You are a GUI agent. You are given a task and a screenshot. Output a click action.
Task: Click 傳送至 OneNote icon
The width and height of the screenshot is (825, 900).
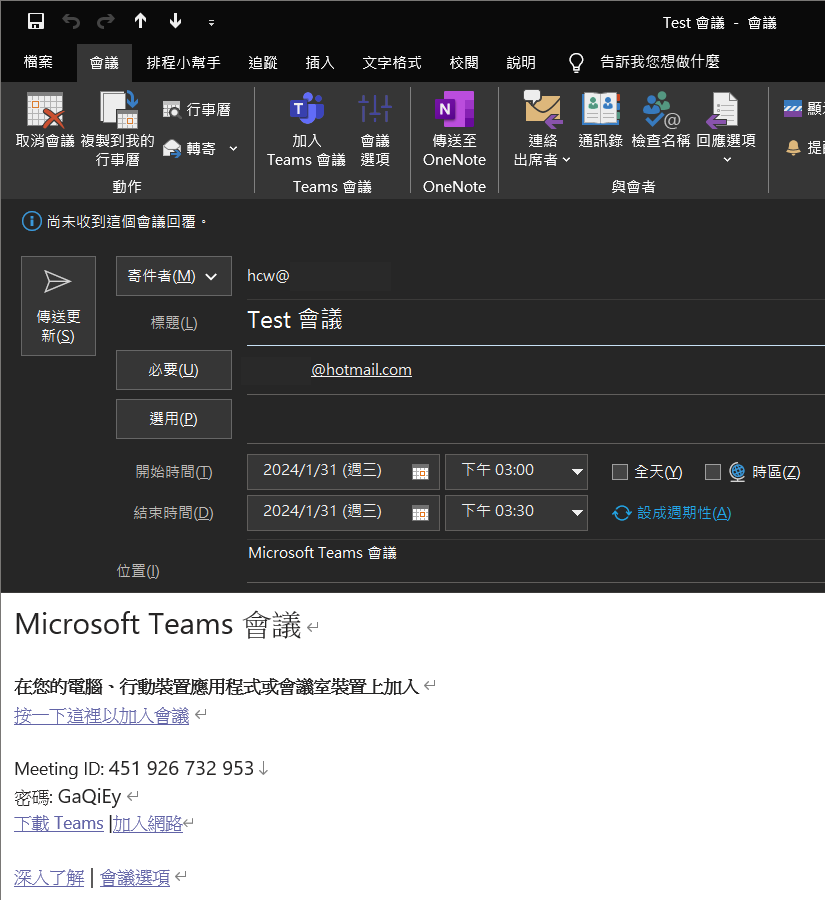tap(455, 108)
